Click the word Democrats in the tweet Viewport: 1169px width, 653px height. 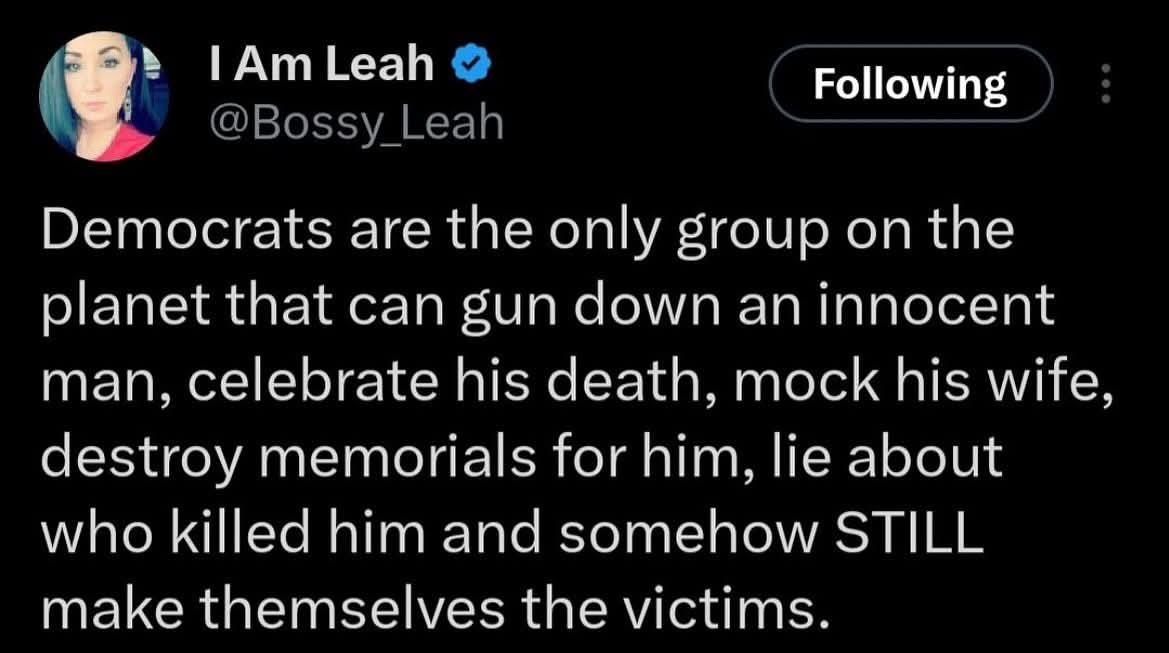(186, 230)
